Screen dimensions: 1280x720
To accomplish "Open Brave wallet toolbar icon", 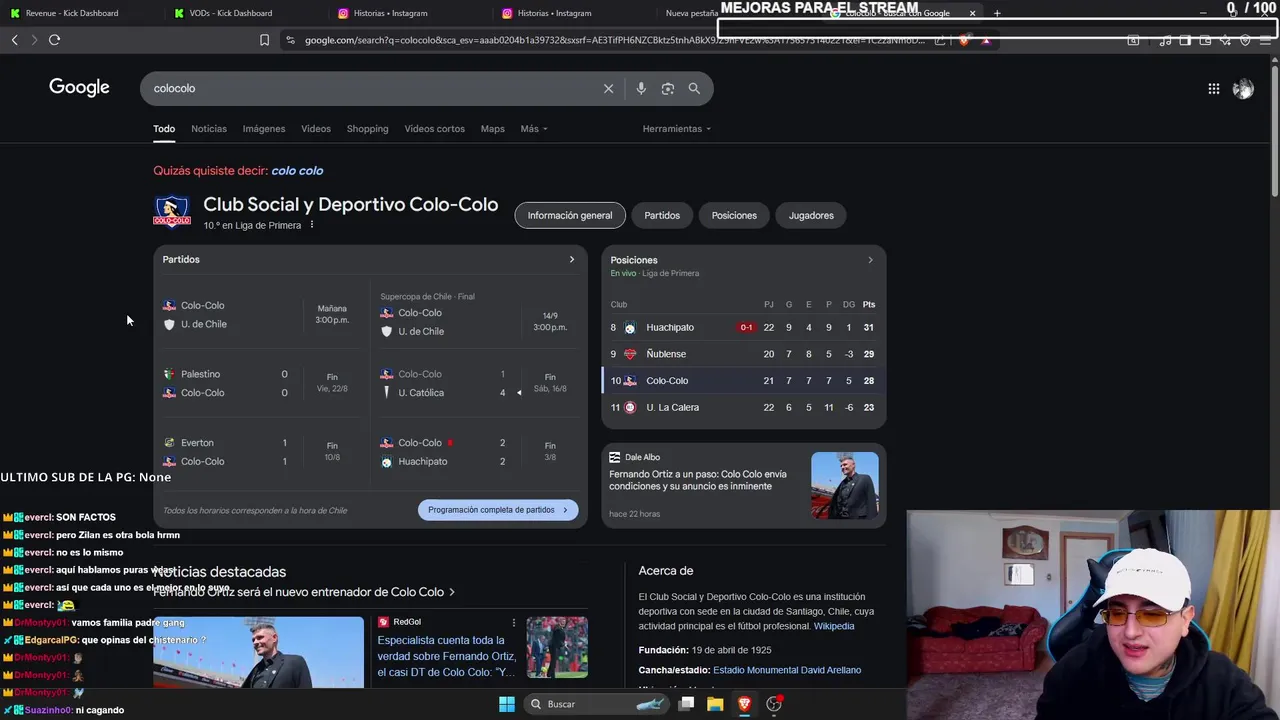I will (1205, 40).
